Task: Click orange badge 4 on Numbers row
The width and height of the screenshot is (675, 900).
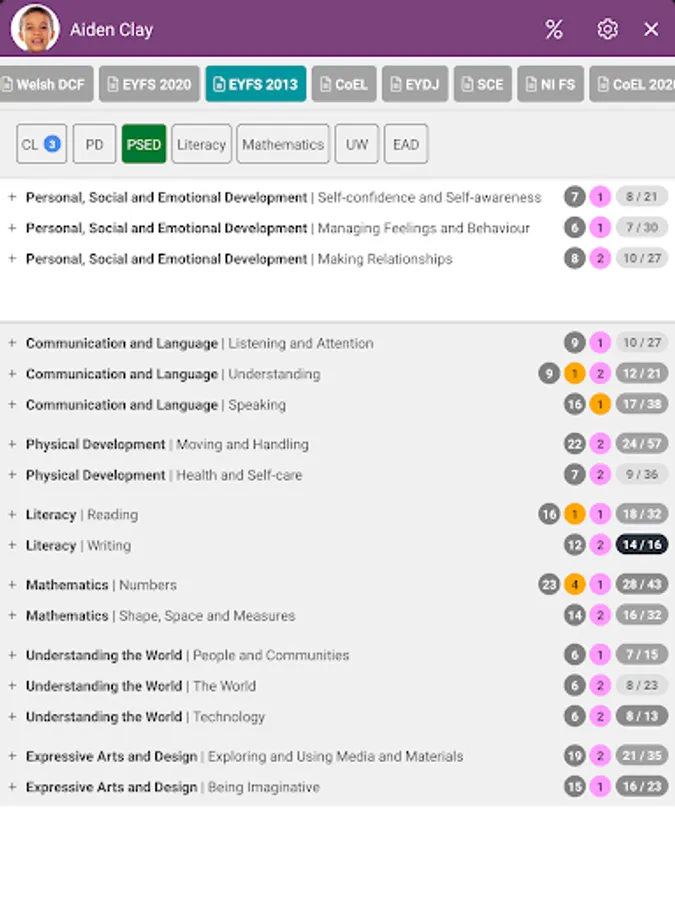Action: [x=574, y=585]
